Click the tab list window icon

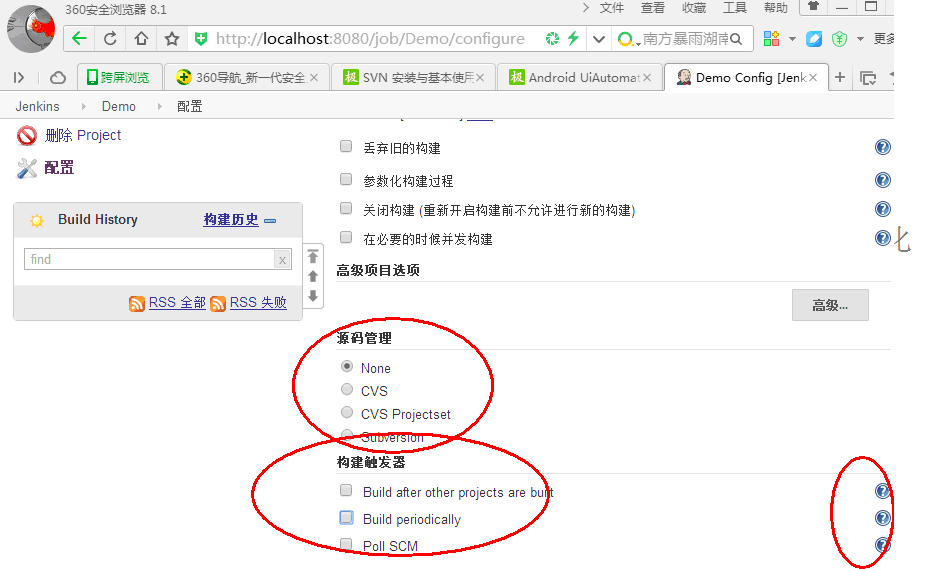[868, 78]
